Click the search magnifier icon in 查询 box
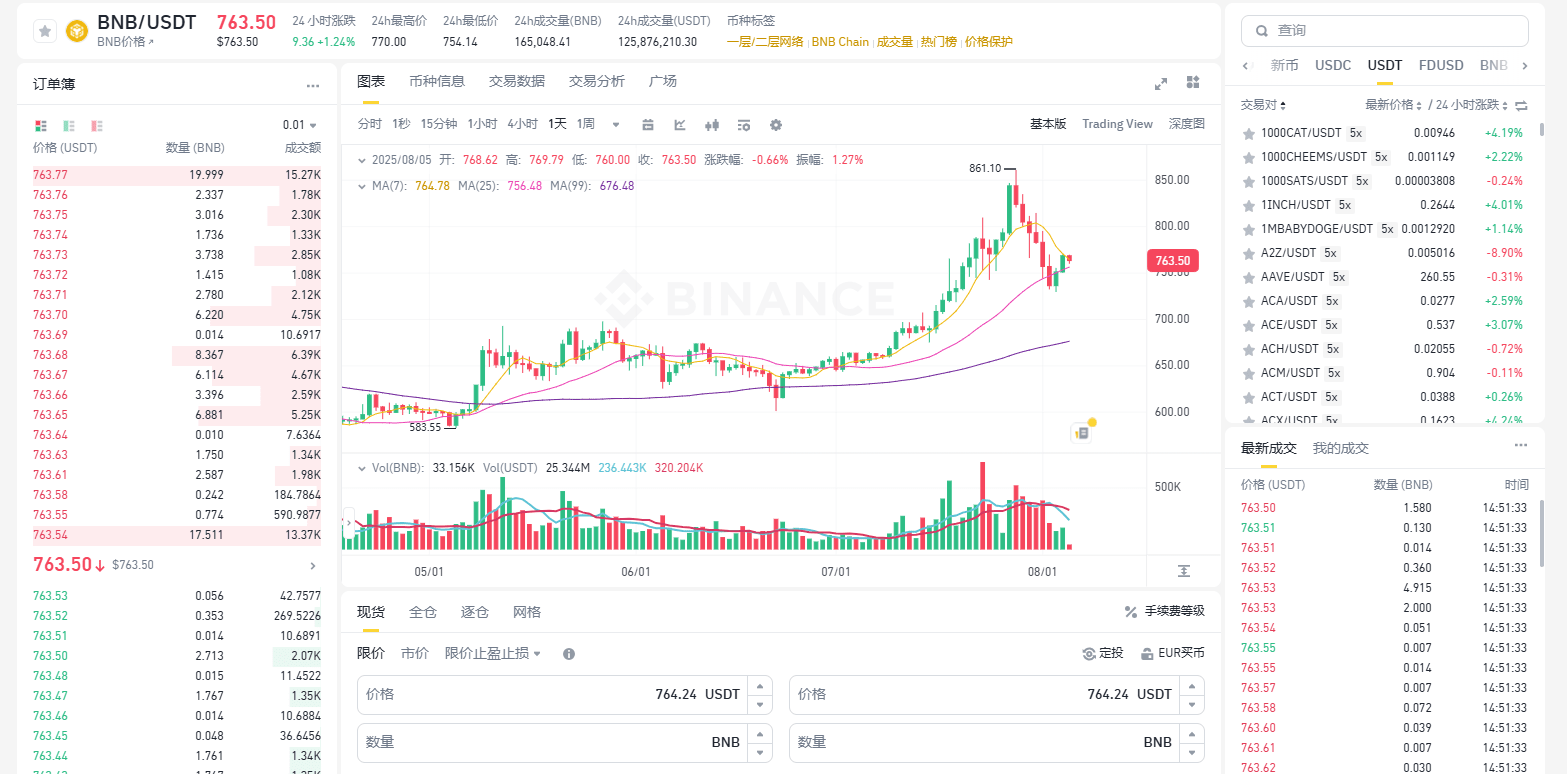 (1262, 31)
